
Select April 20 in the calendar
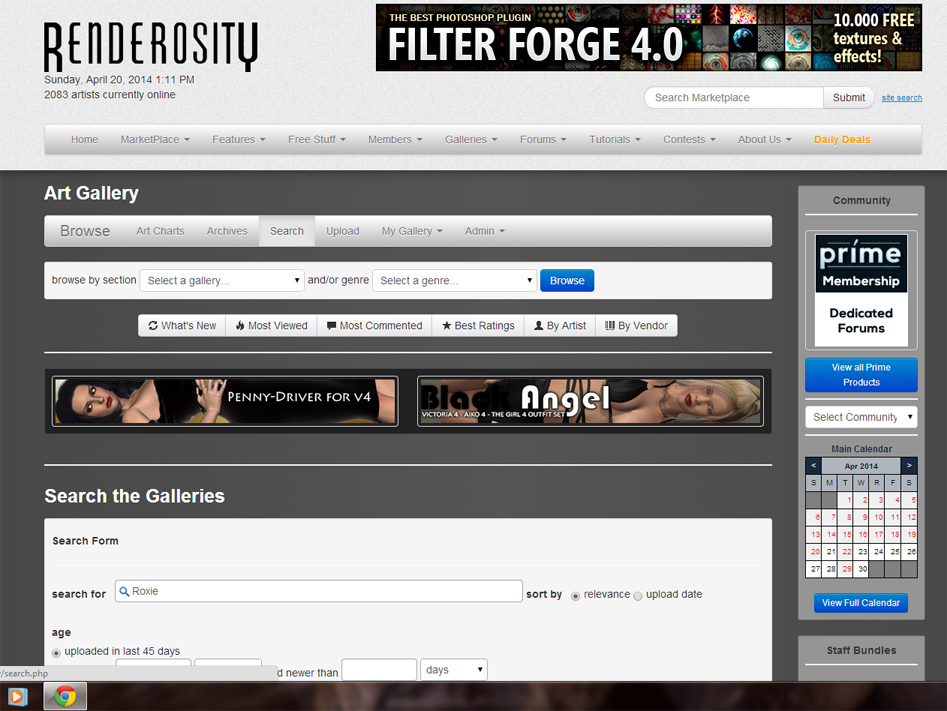click(x=814, y=552)
